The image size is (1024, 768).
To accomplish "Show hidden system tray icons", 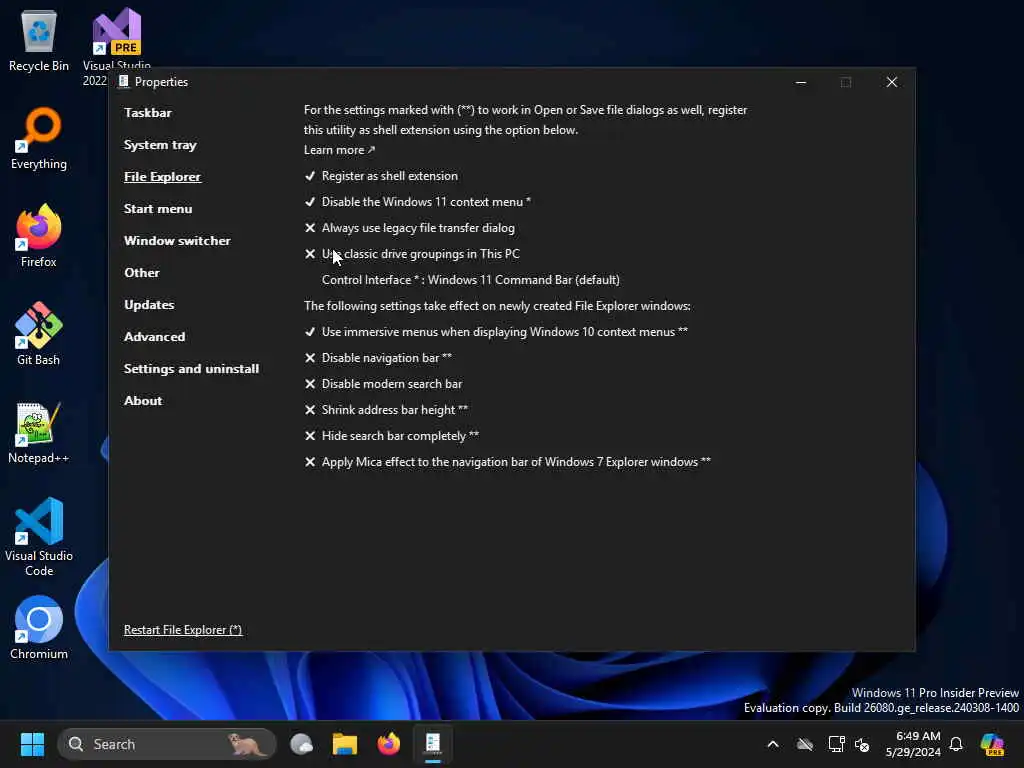I will point(773,744).
